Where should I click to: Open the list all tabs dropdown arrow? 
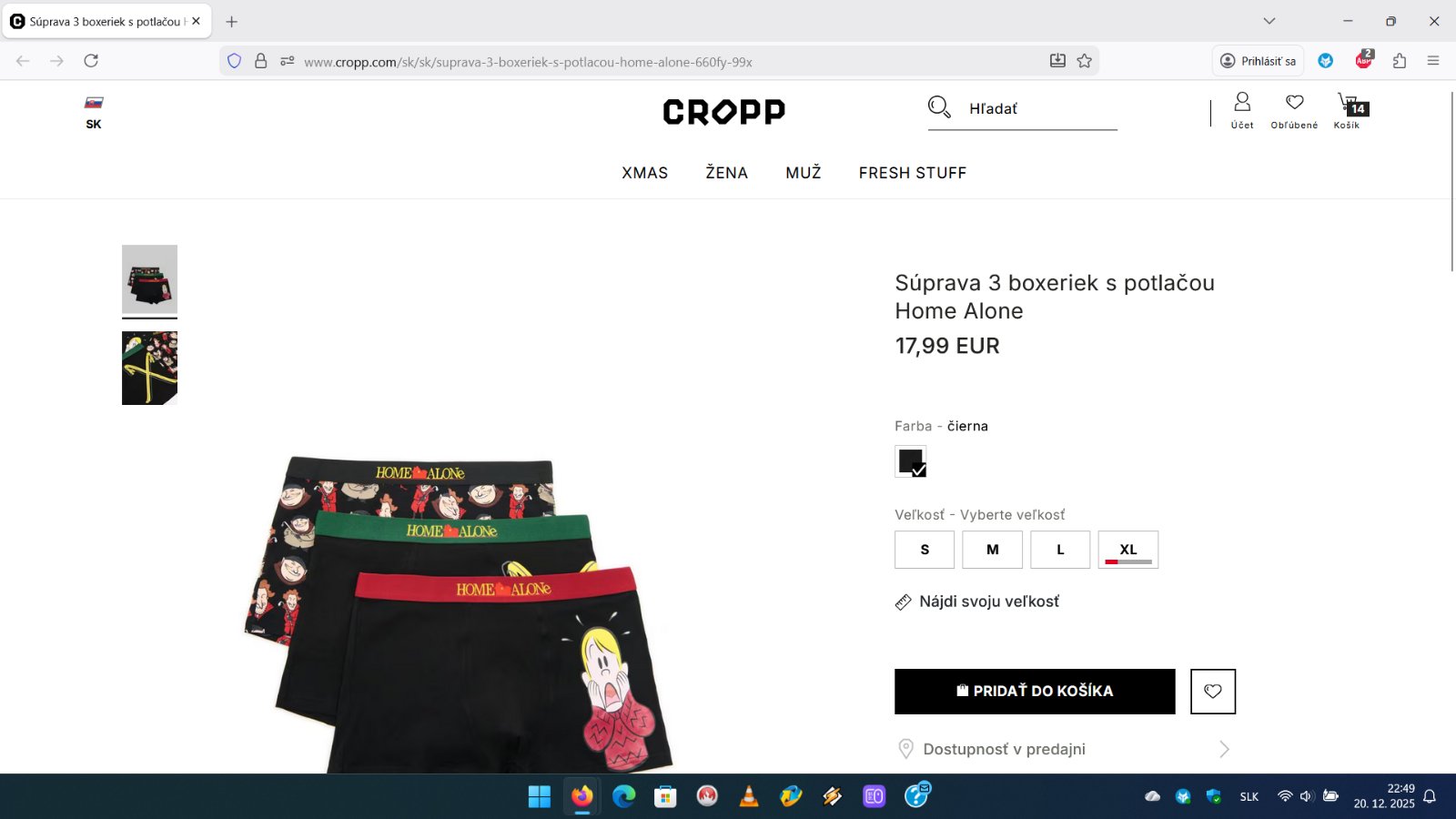point(1269,21)
